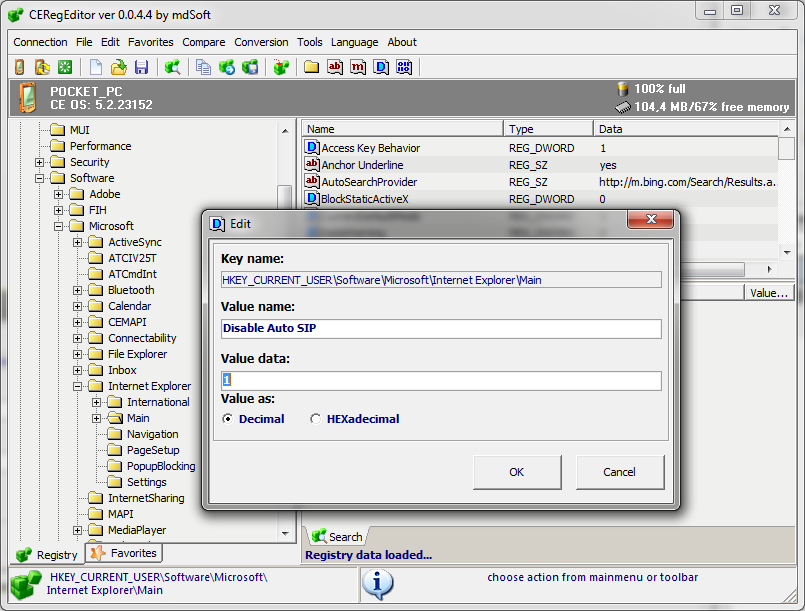This screenshot has width=805, height=611.
Task: Click the Key name path field
Action: [441, 280]
